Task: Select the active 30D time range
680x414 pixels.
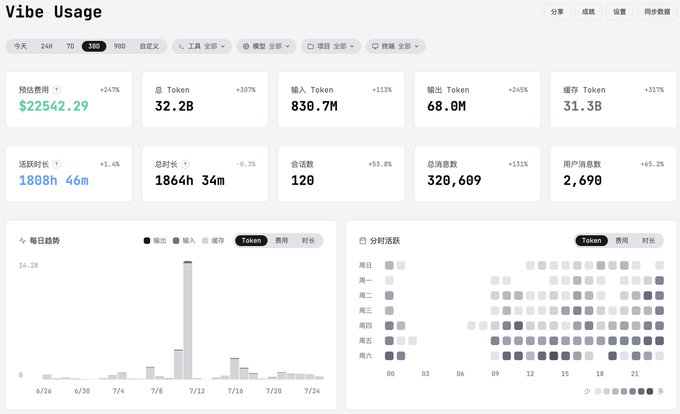Action: [x=94, y=46]
